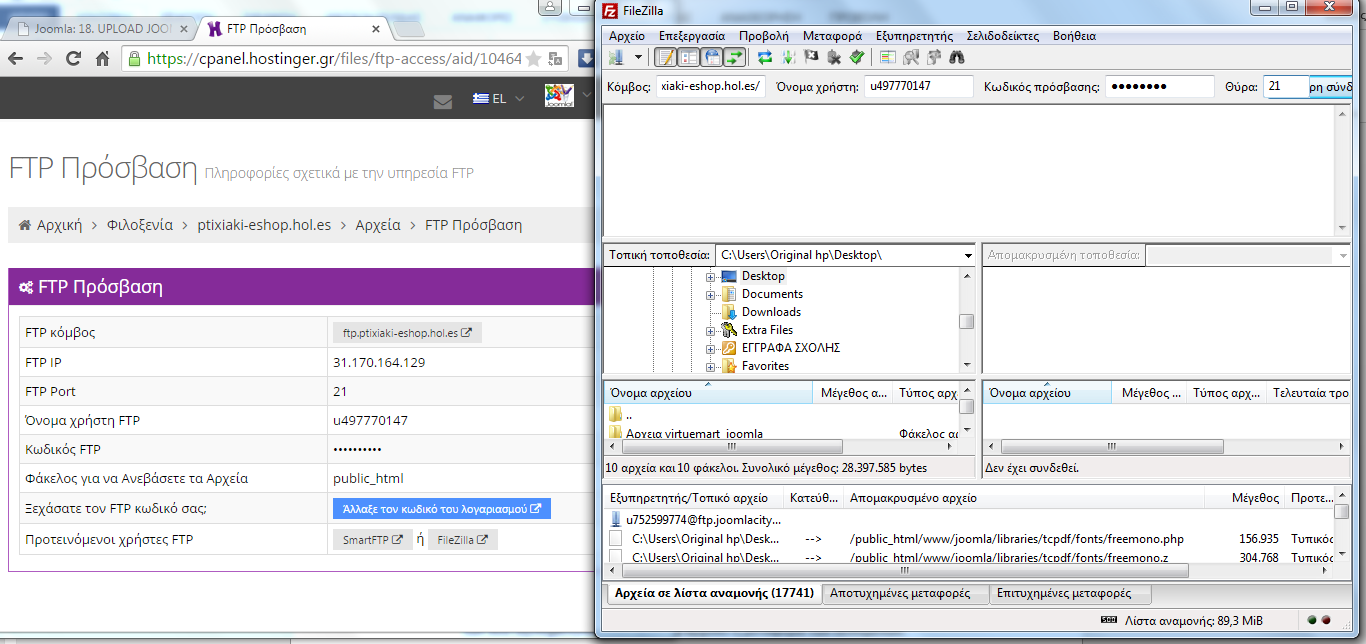The image size is (1366, 644).
Task: Sort local files by Όνομα αρχείου header
Action: tap(709, 393)
